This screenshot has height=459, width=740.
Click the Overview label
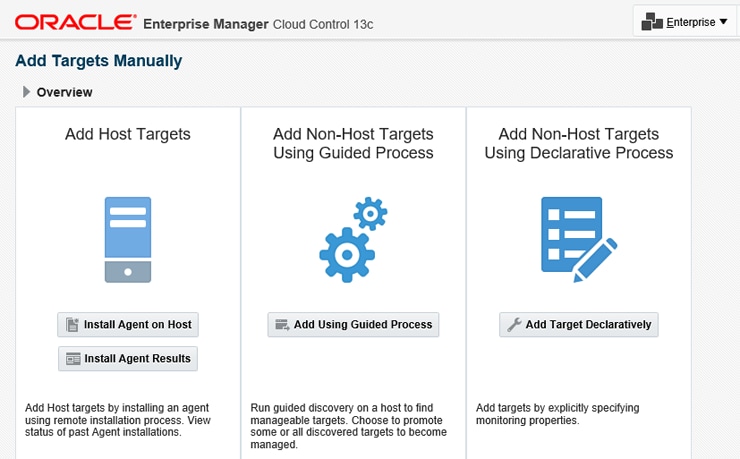(64, 92)
